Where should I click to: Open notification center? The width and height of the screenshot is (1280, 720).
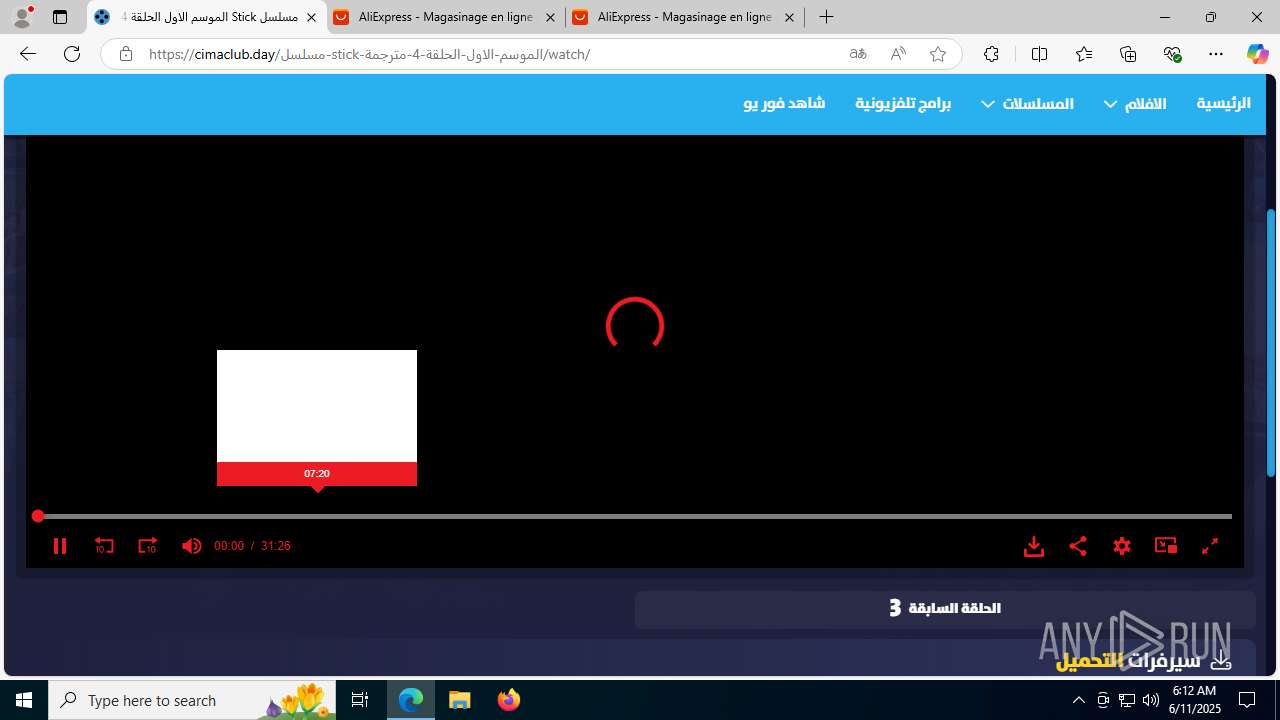pyautogui.click(x=1248, y=700)
